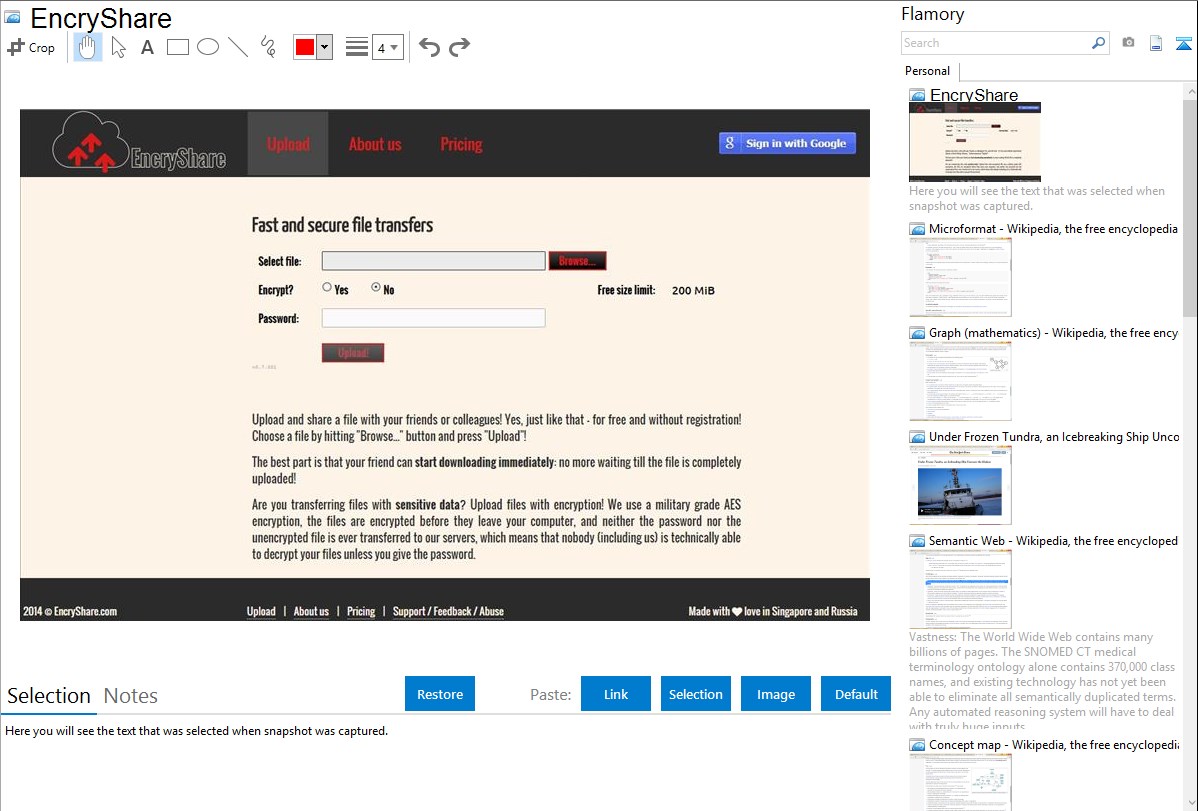
Task: Click the magnifier icon in Flamory search
Action: point(1098,43)
